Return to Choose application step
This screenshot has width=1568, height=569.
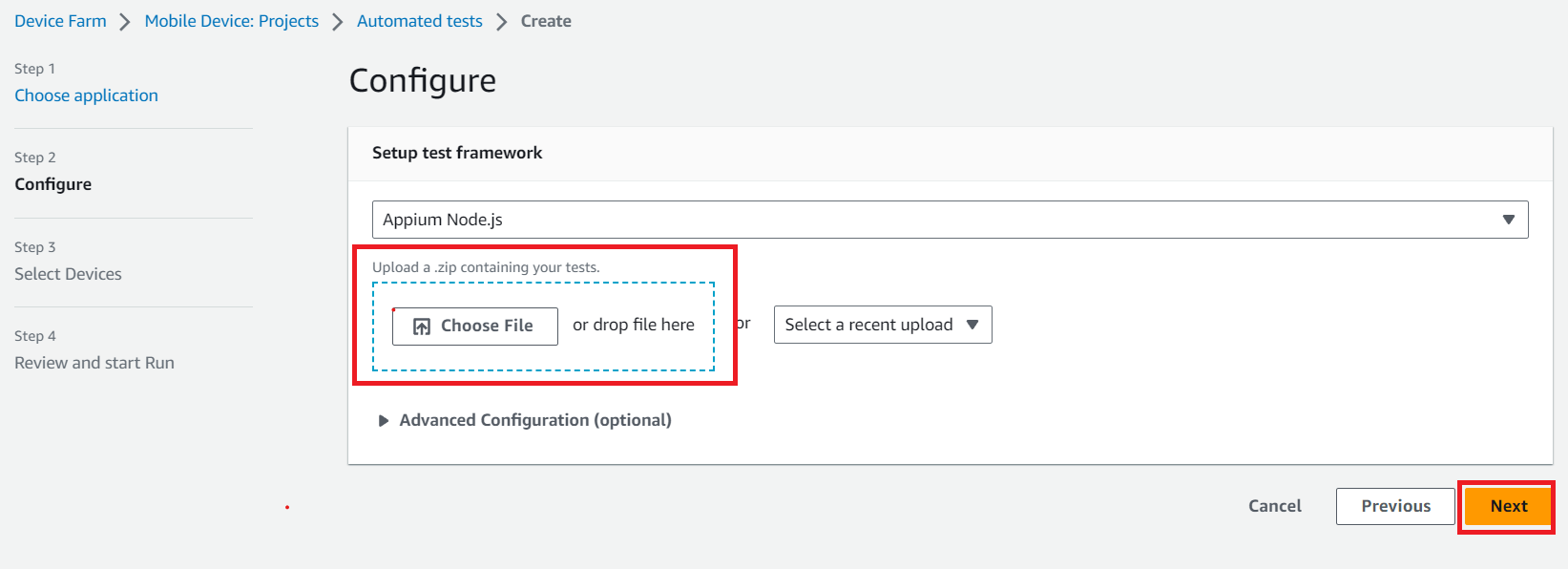tap(86, 95)
